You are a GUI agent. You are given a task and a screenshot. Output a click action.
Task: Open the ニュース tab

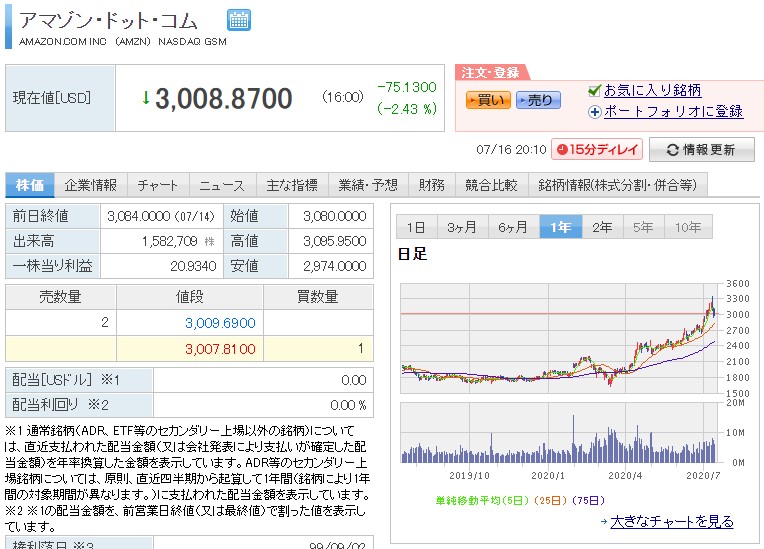coord(222,185)
